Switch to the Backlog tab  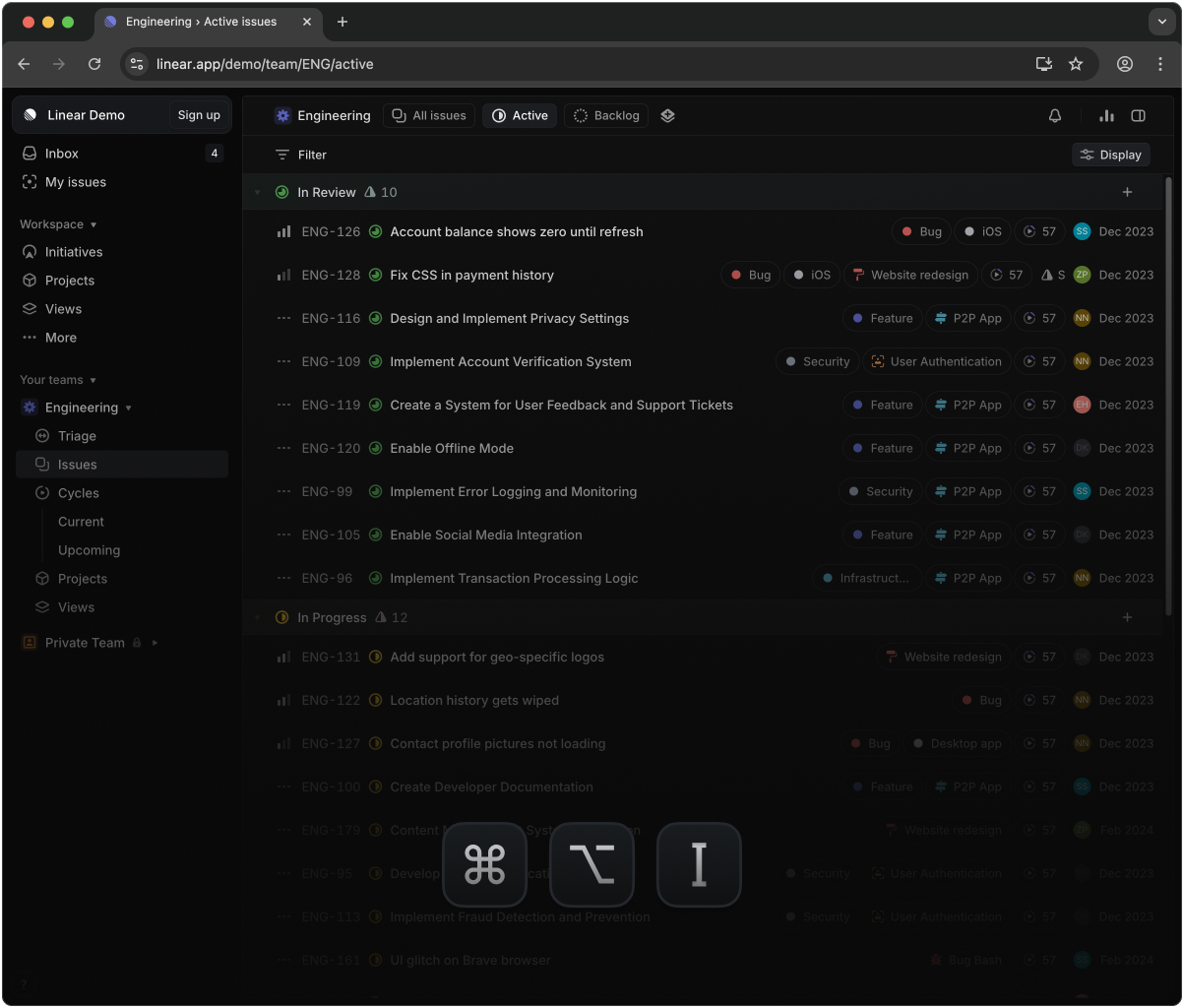605,115
